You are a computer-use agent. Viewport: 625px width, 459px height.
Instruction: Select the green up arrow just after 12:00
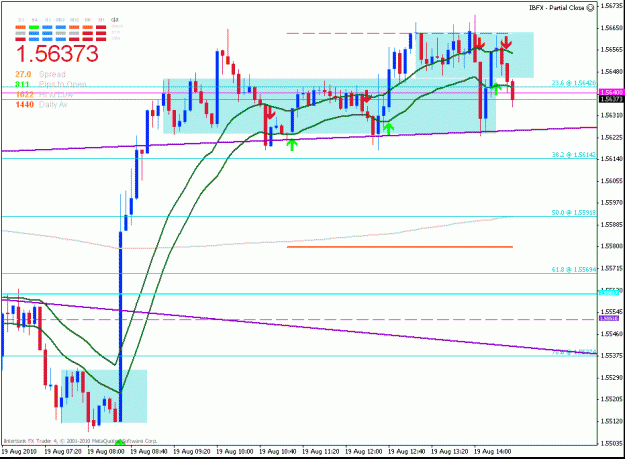click(388, 128)
